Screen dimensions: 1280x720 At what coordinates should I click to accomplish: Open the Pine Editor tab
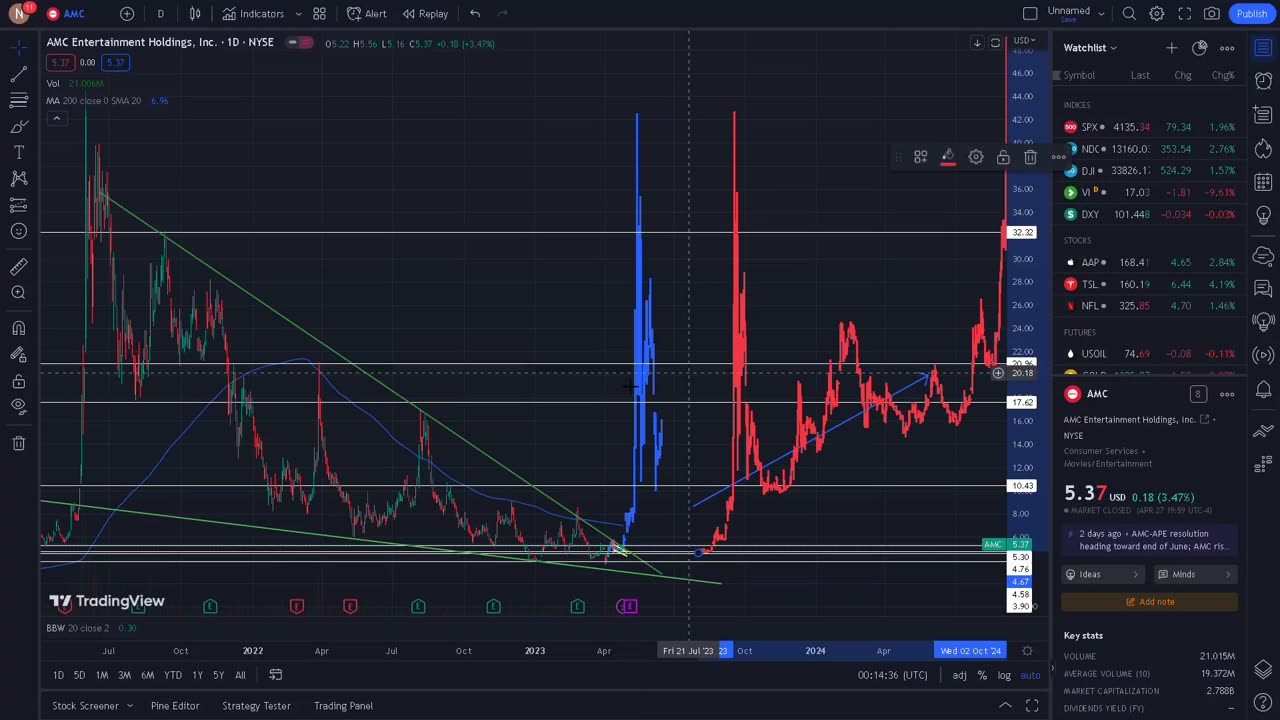click(x=175, y=706)
